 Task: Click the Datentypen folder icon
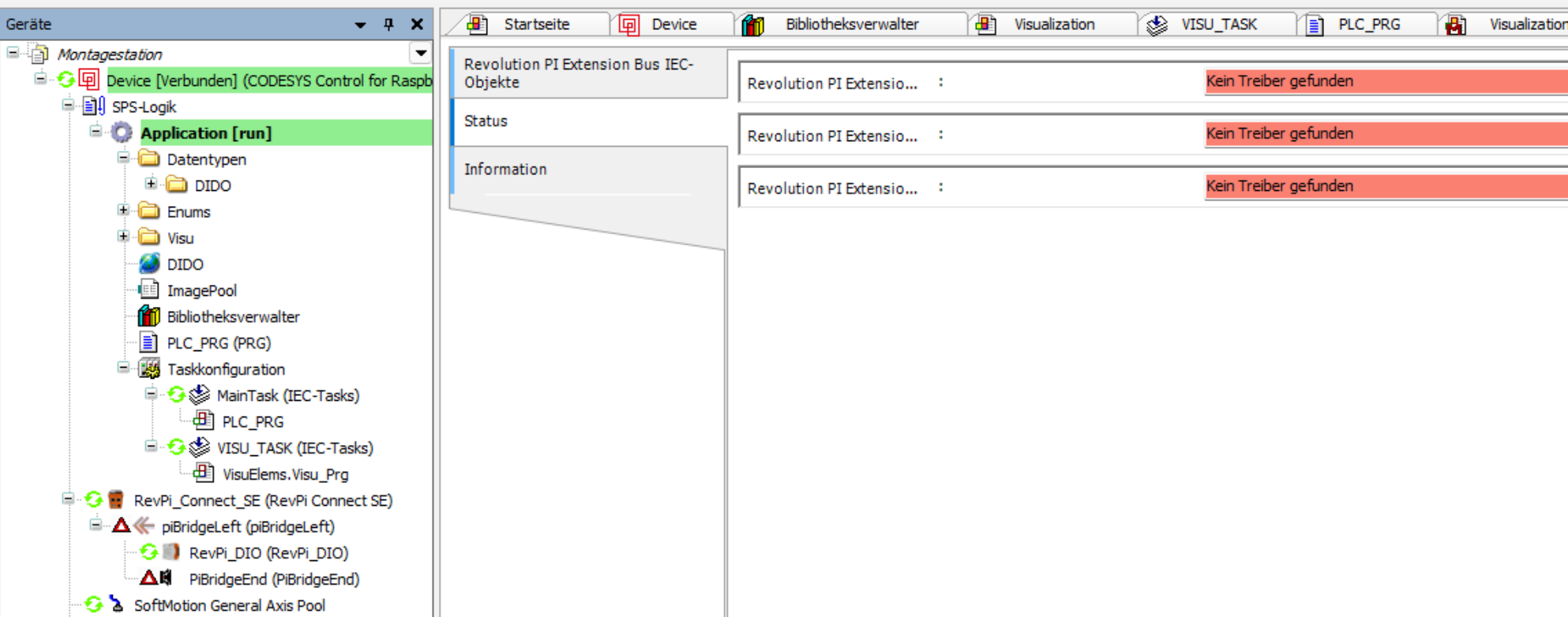pyautogui.click(x=148, y=159)
